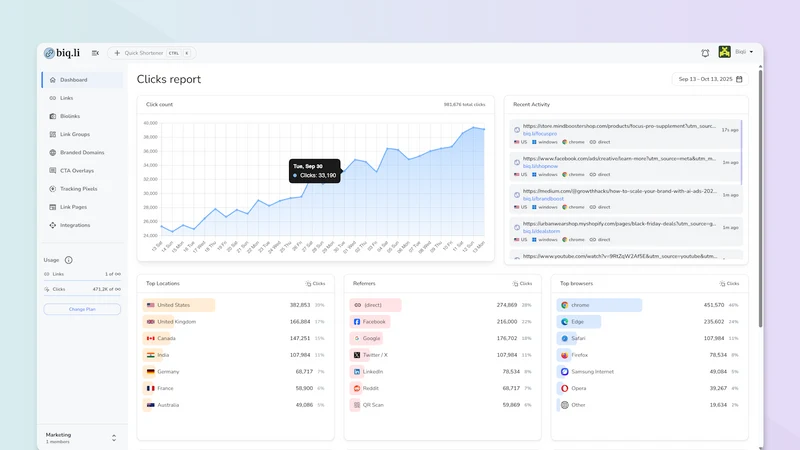Click the QR Scan referrer icon
Image resolution: width=800 pixels, height=450 pixels.
coord(357,405)
